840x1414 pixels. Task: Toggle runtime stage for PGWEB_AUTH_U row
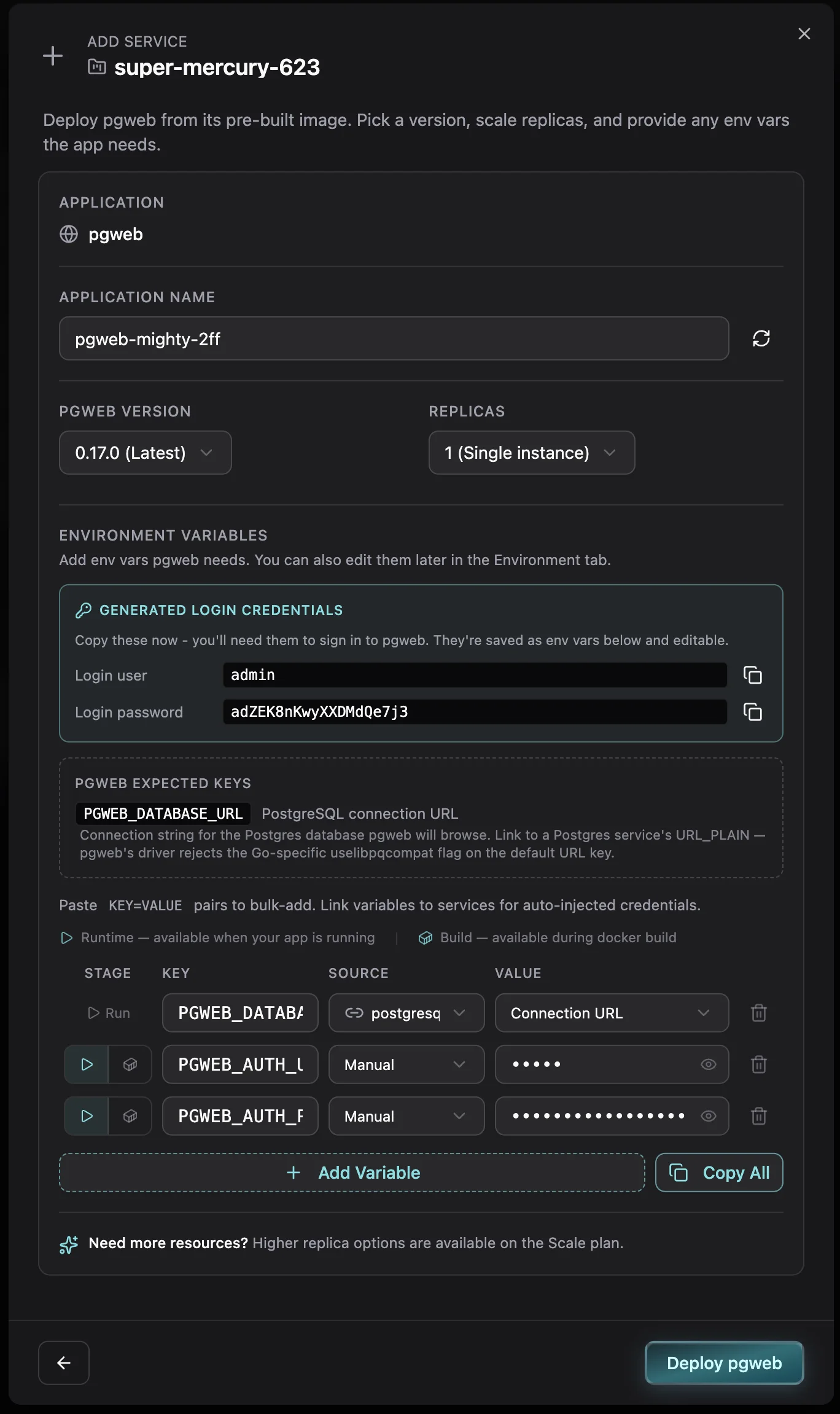tap(87, 1064)
